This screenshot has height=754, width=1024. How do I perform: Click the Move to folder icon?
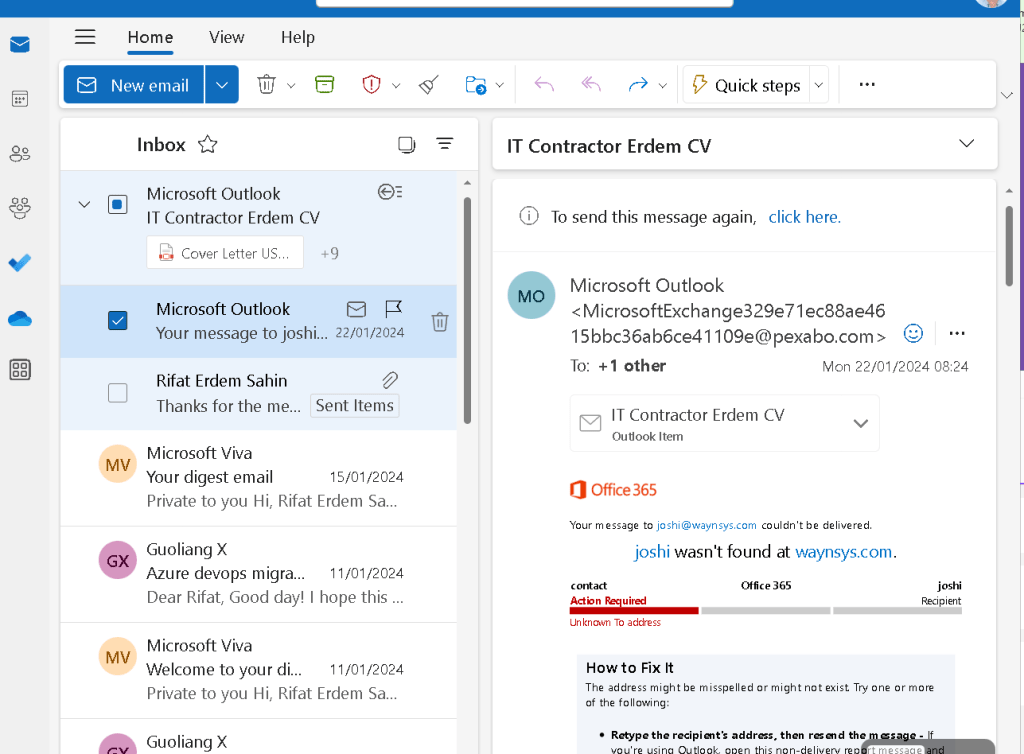(x=475, y=85)
